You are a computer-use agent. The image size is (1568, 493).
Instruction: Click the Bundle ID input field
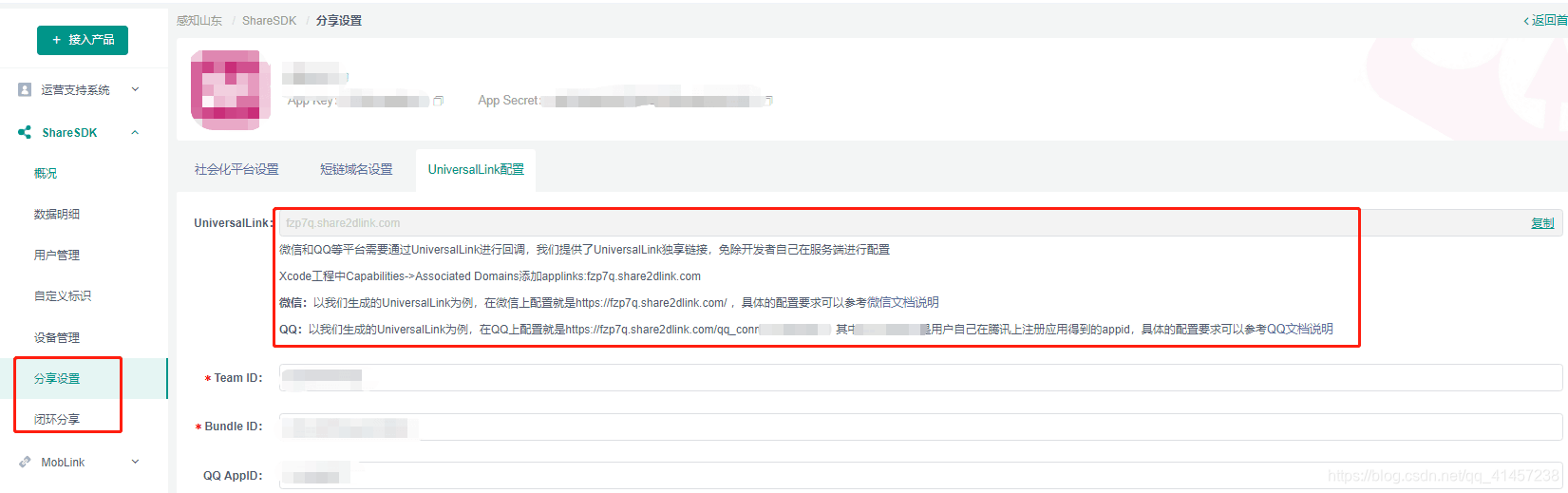pos(920,427)
